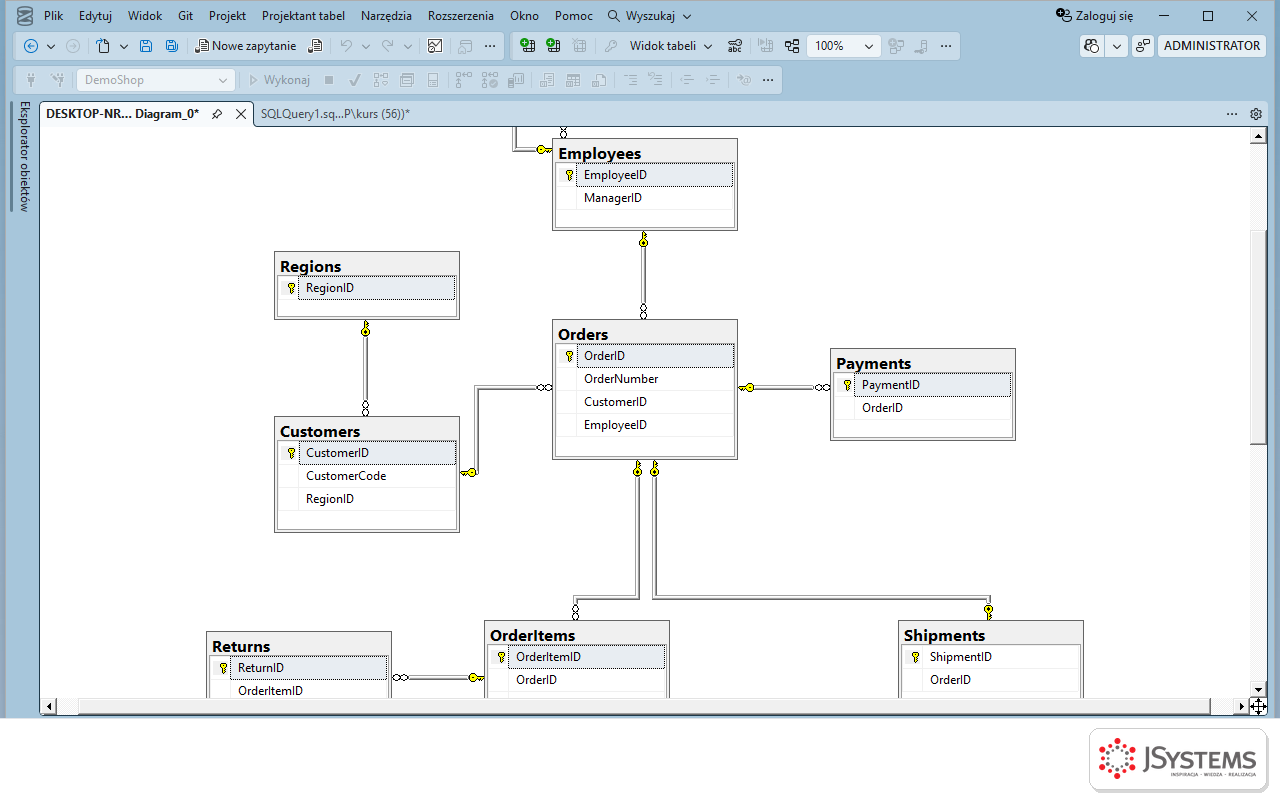1280x799 pixels.
Task: Click the pan diagram icon in corner
Action: [x=1258, y=707]
